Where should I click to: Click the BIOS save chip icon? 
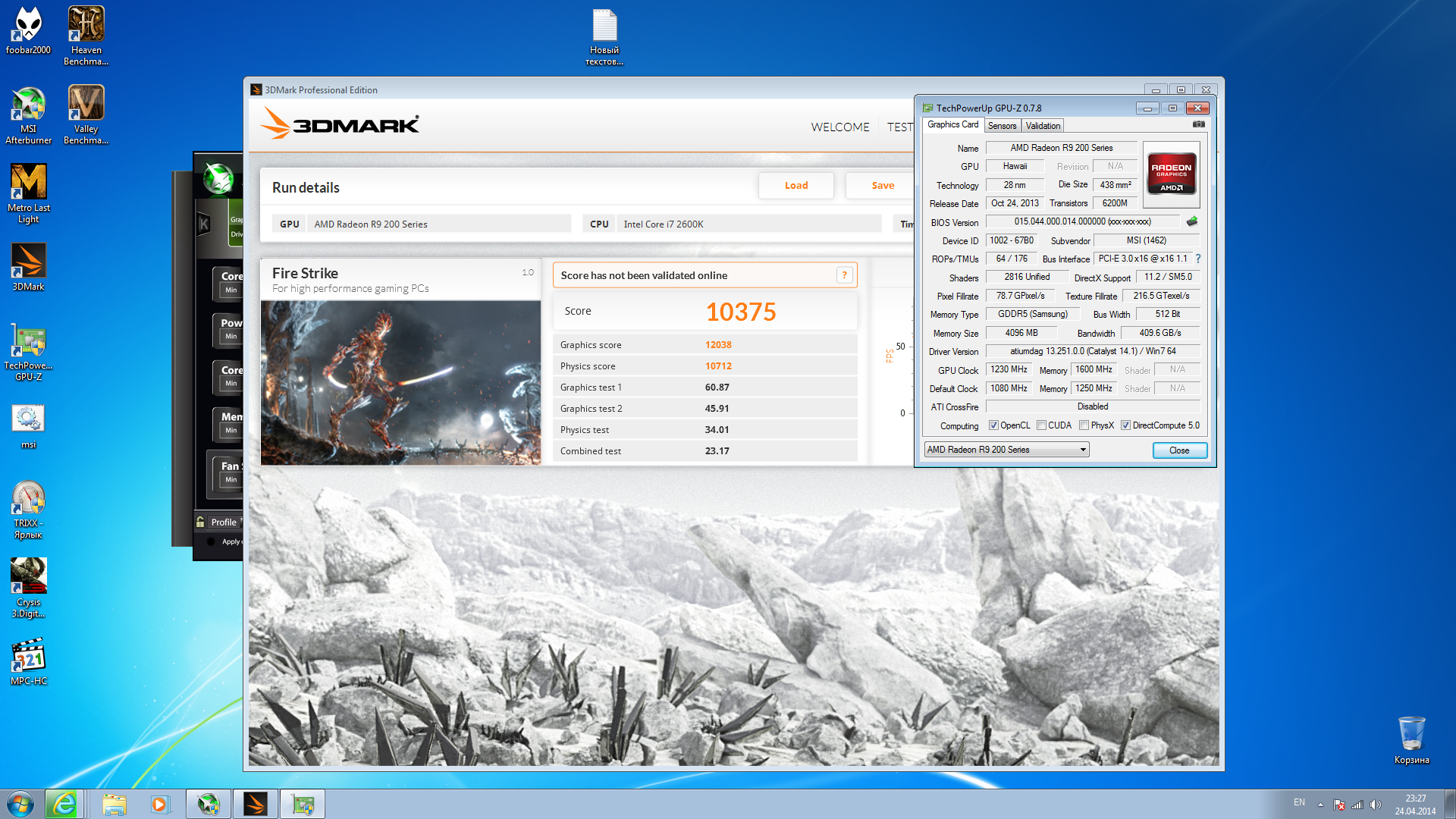tap(1192, 221)
